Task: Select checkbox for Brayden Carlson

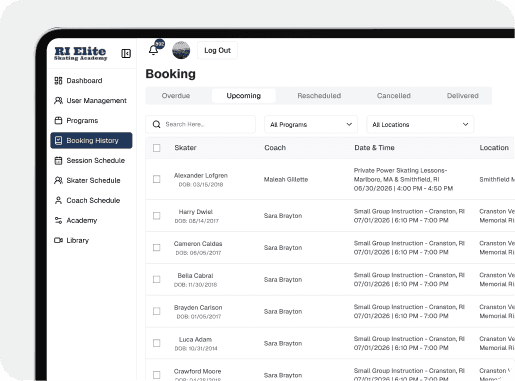Action: (x=156, y=311)
